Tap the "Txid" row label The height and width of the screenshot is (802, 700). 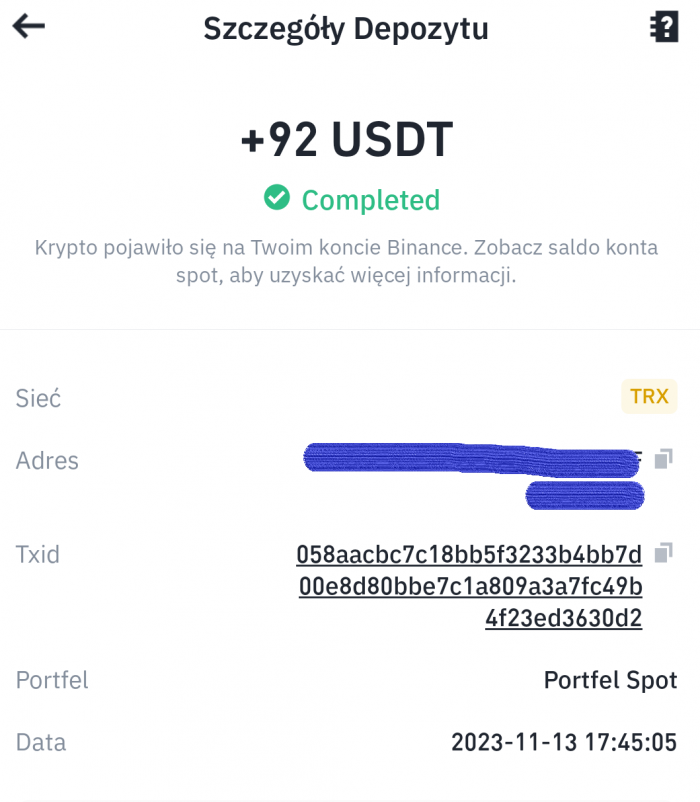point(38,554)
